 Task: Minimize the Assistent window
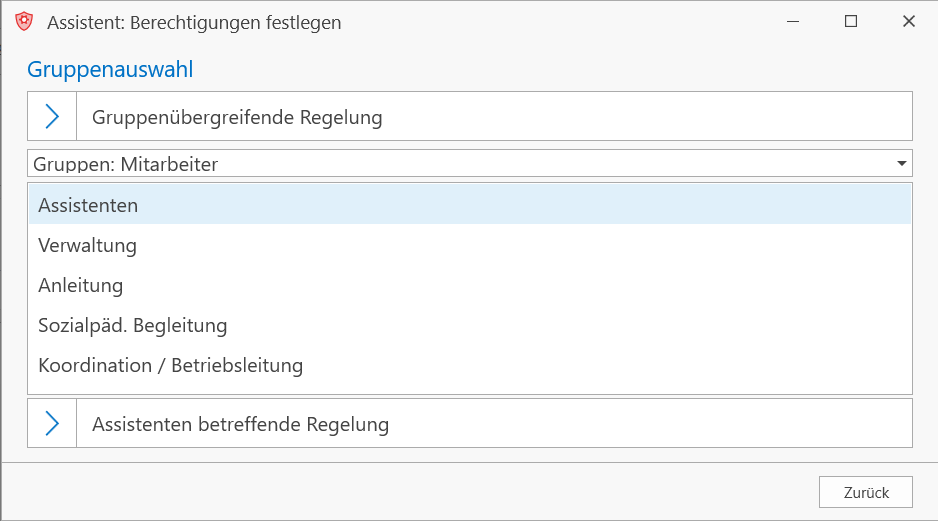click(793, 22)
